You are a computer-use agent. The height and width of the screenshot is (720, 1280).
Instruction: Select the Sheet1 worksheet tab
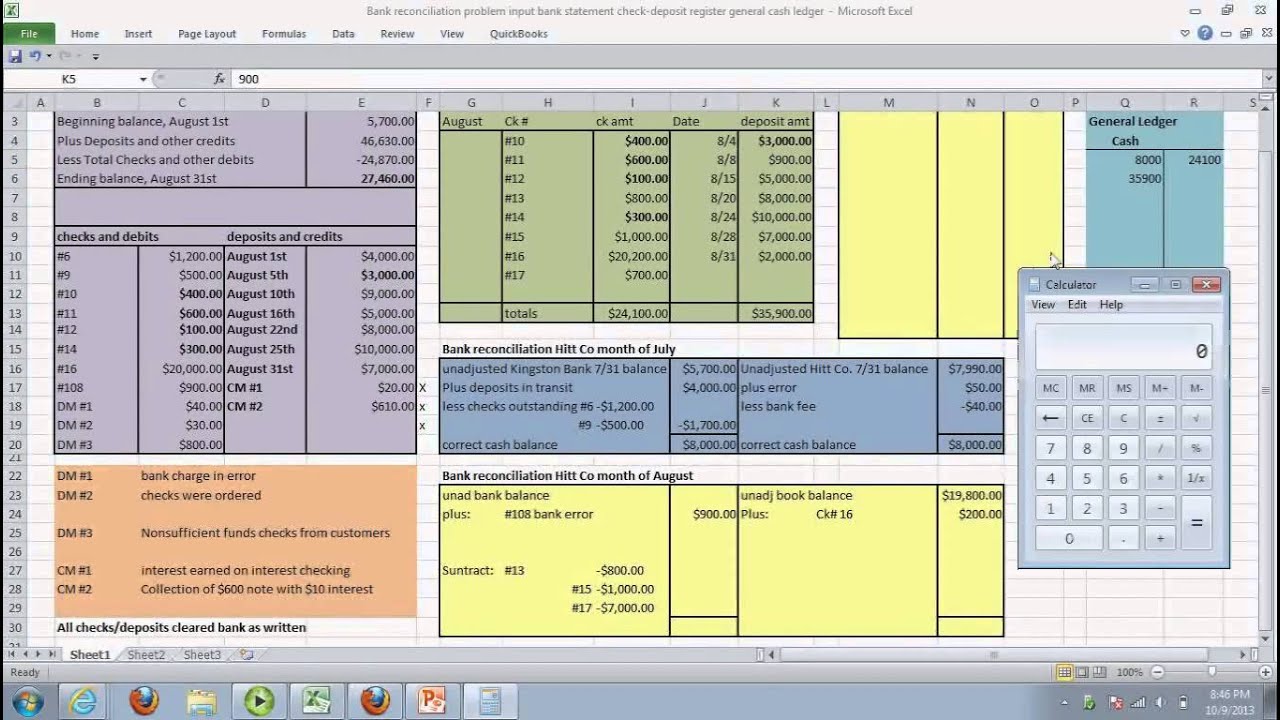pos(90,655)
